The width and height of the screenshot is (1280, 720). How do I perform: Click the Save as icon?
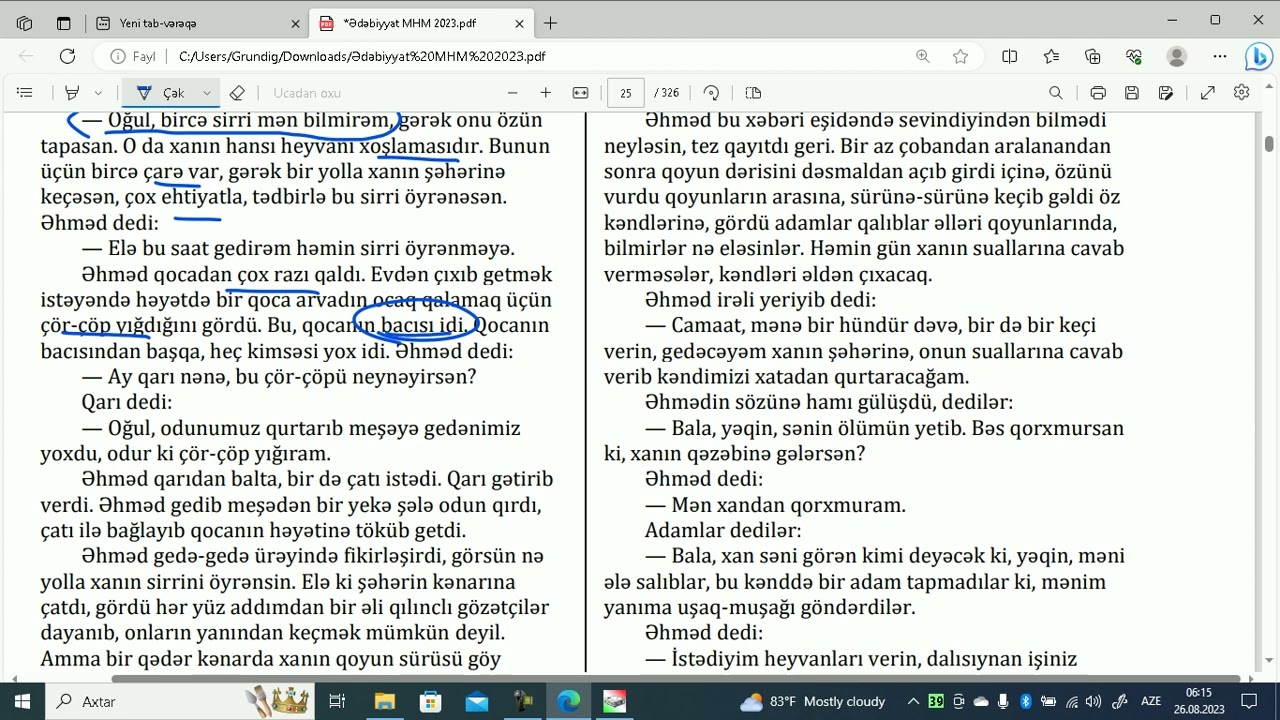pyautogui.click(x=1166, y=93)
